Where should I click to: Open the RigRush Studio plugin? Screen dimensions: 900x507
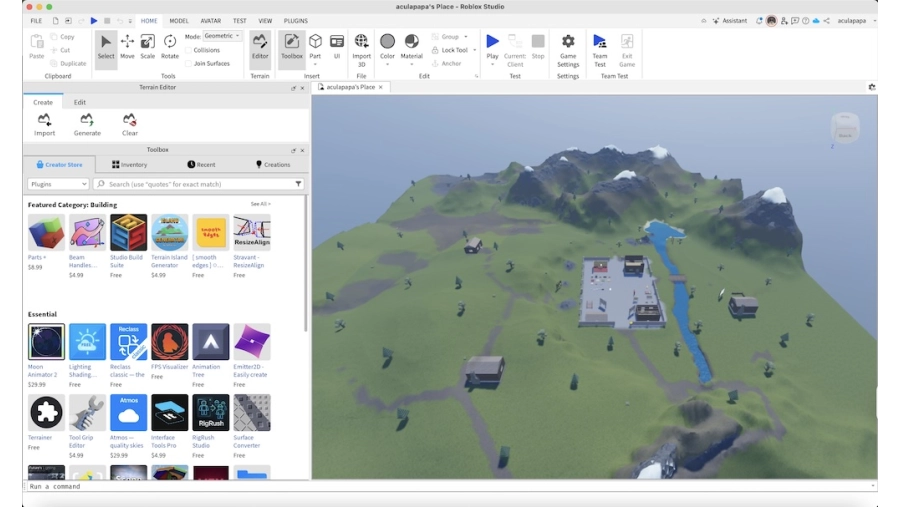pyautogui.click(x=211, y=412)
